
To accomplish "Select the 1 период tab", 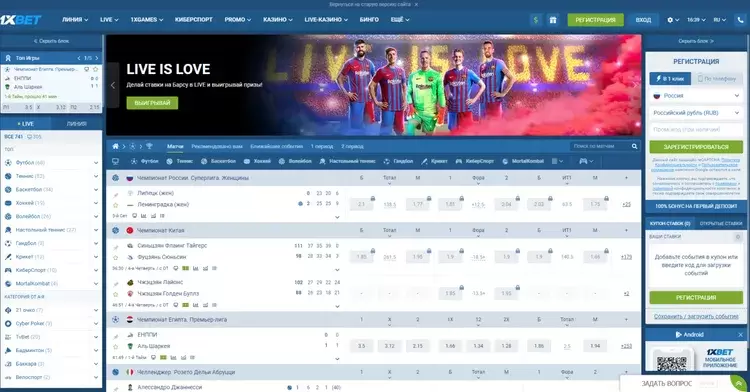I will click(x=322, y=146).
